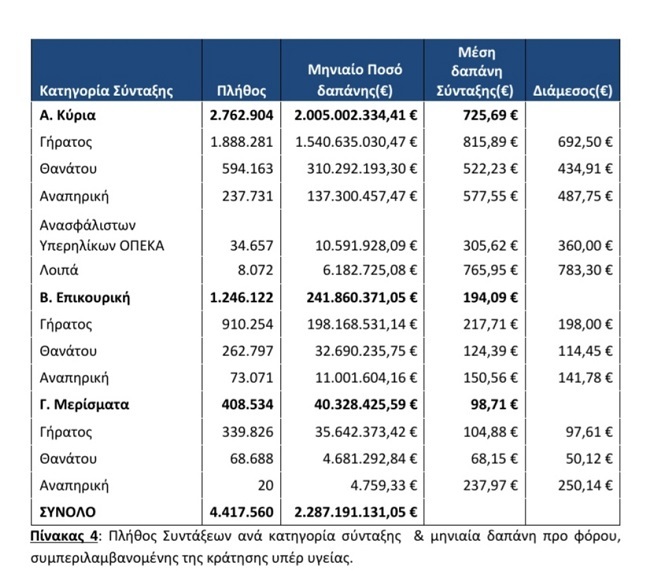Click the Πίνακας 4 caption label

[x=65, y=537]
